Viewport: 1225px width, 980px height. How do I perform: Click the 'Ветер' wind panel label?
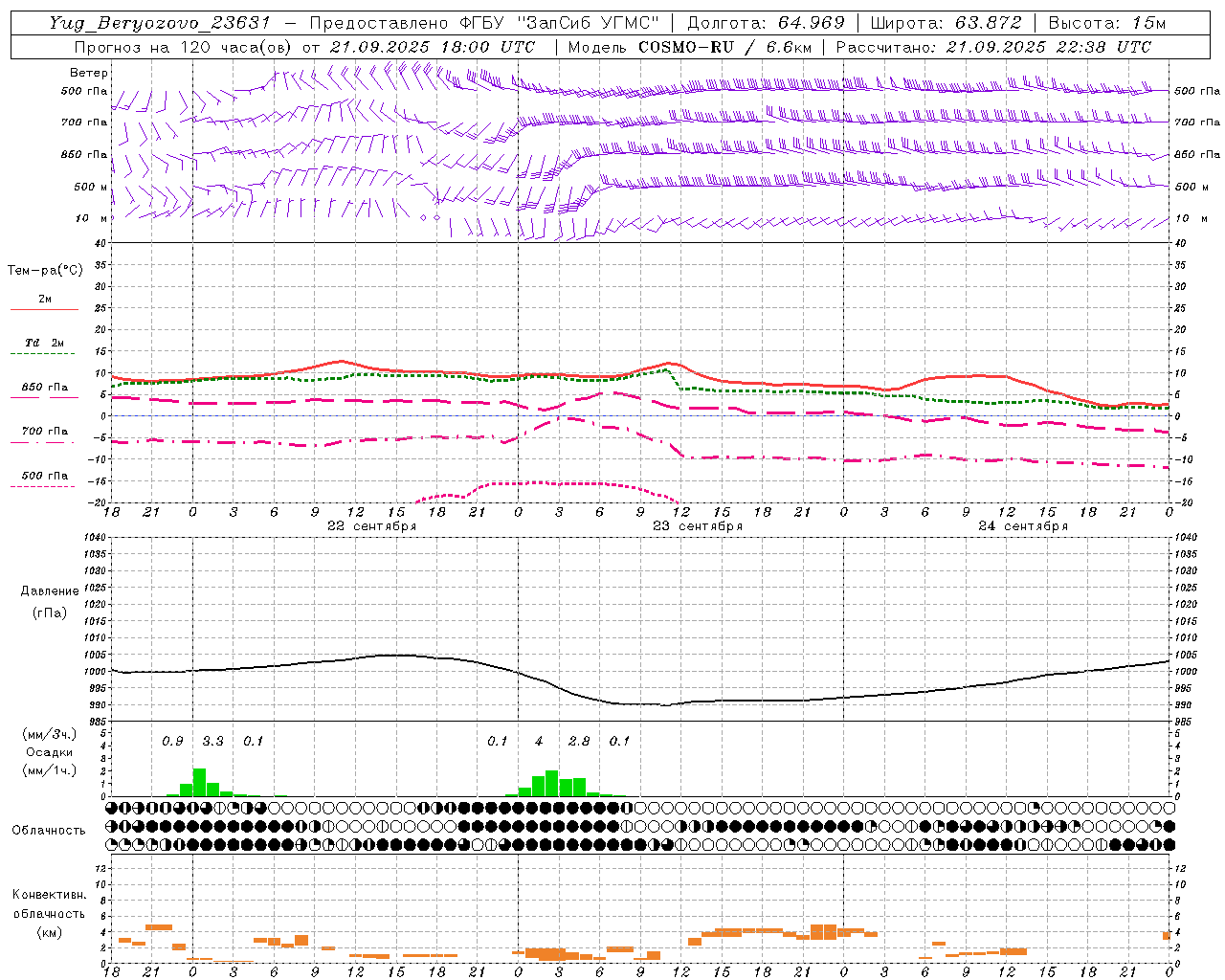pyautogui.click(x=89, y=73)
